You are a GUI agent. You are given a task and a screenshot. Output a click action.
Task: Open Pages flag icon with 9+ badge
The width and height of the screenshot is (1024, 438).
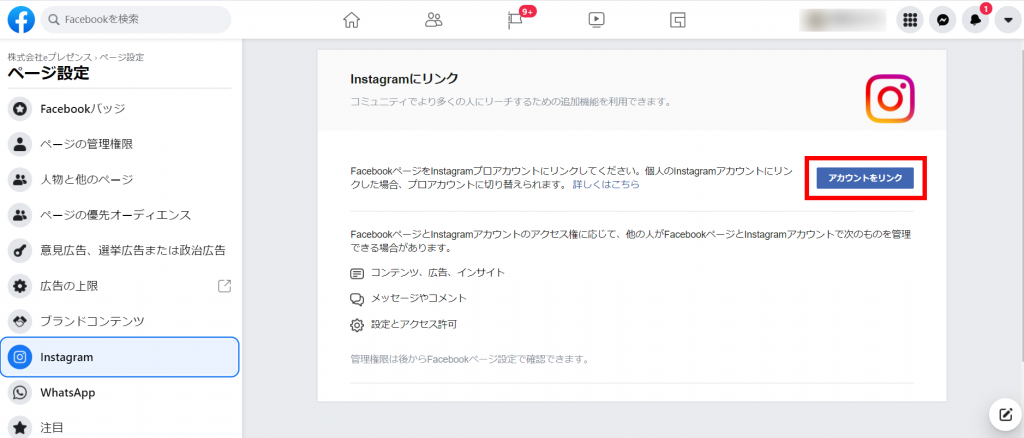(x=516, y=20)
